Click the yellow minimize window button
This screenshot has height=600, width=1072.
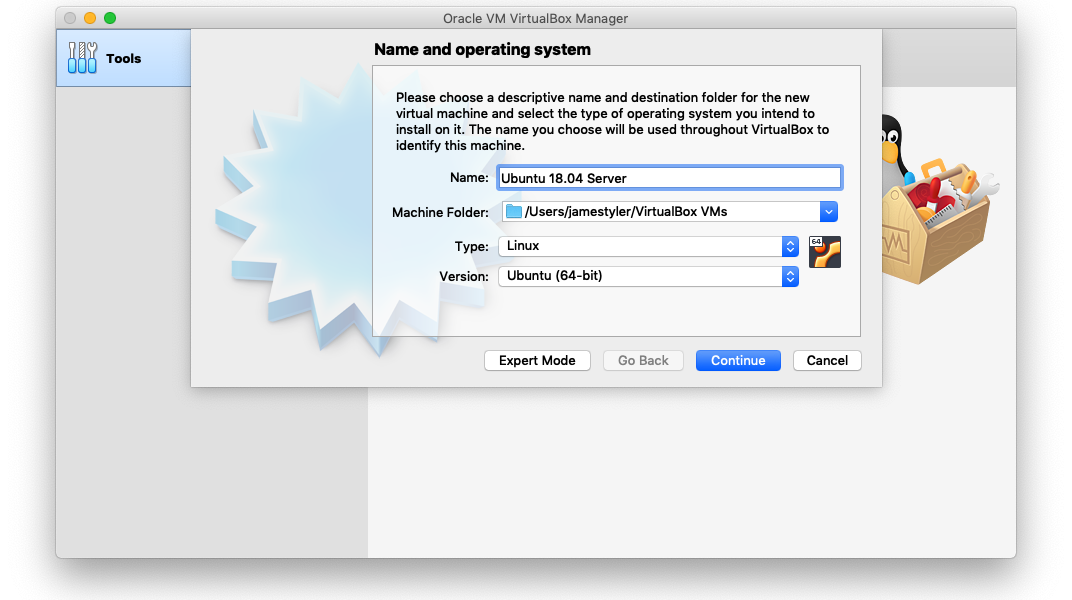90,18
